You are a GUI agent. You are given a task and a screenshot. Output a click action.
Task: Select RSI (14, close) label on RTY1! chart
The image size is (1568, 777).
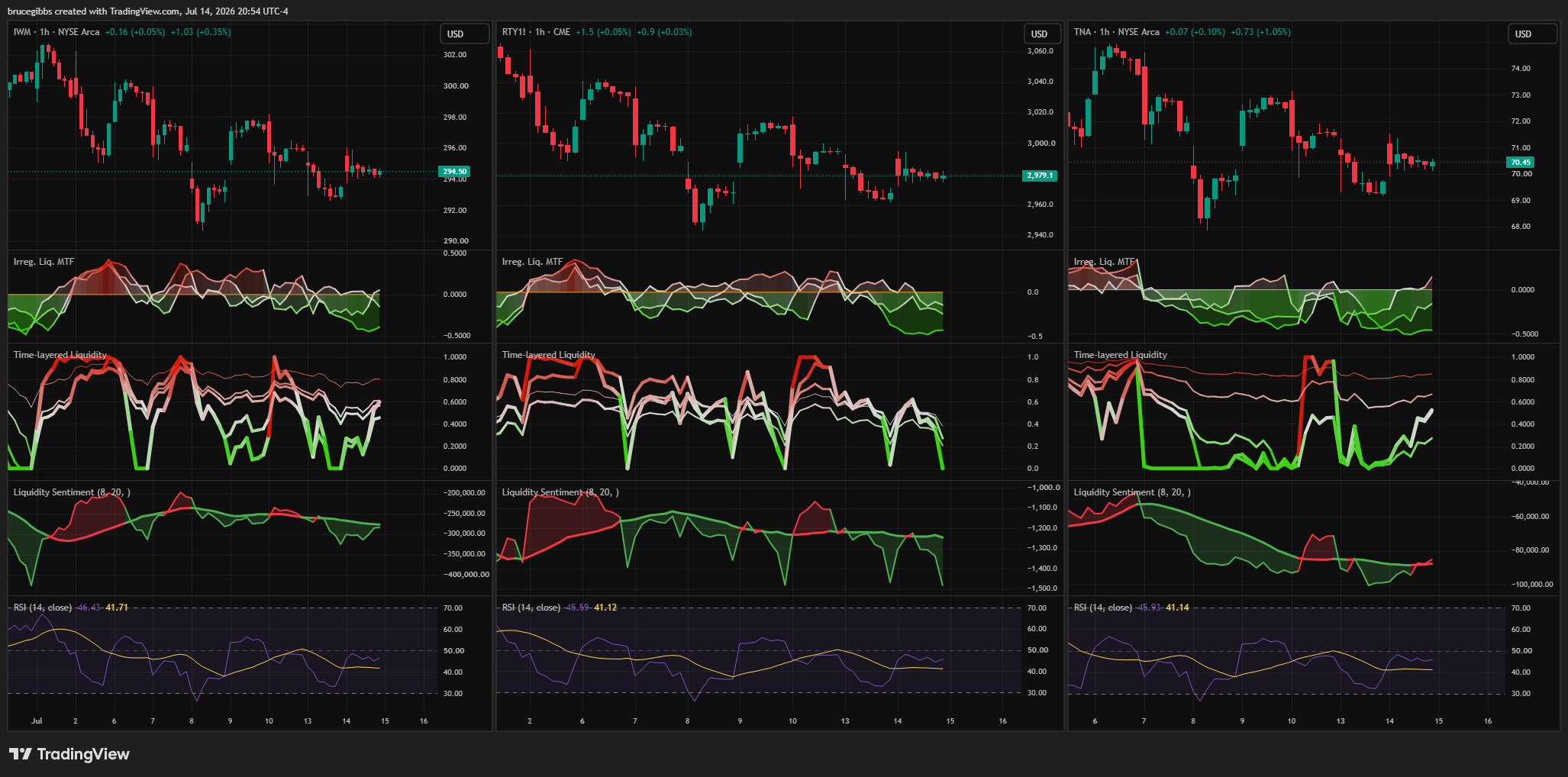531,608
